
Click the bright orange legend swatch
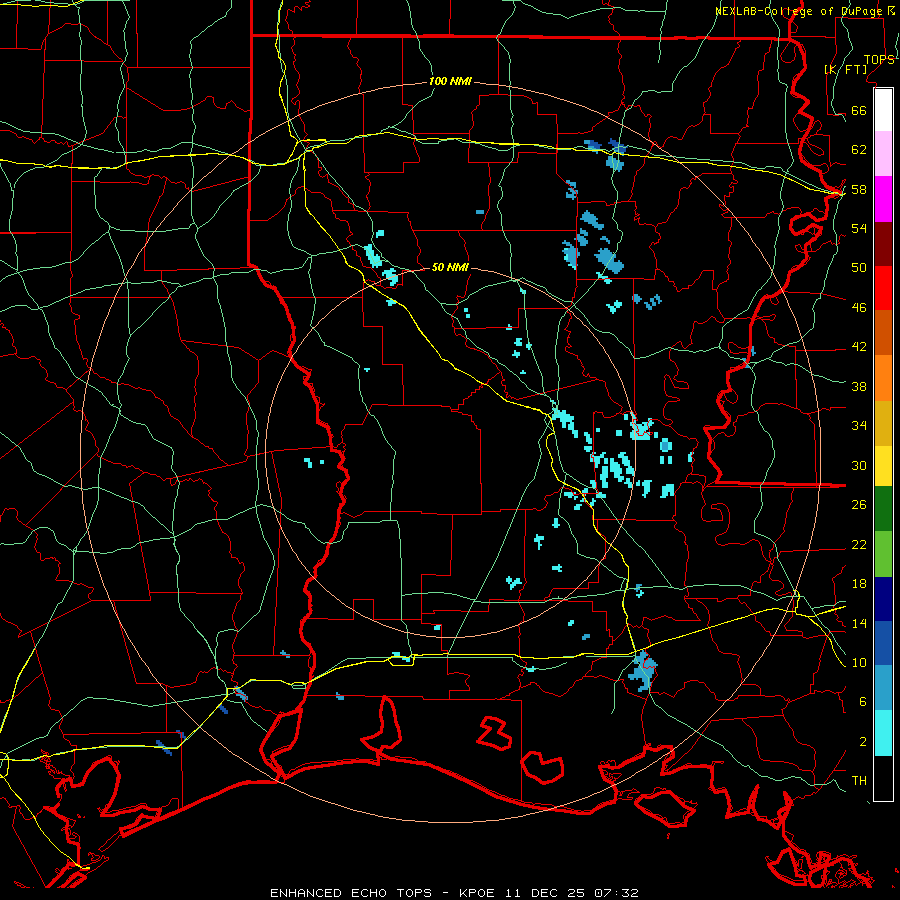(883, 378)
